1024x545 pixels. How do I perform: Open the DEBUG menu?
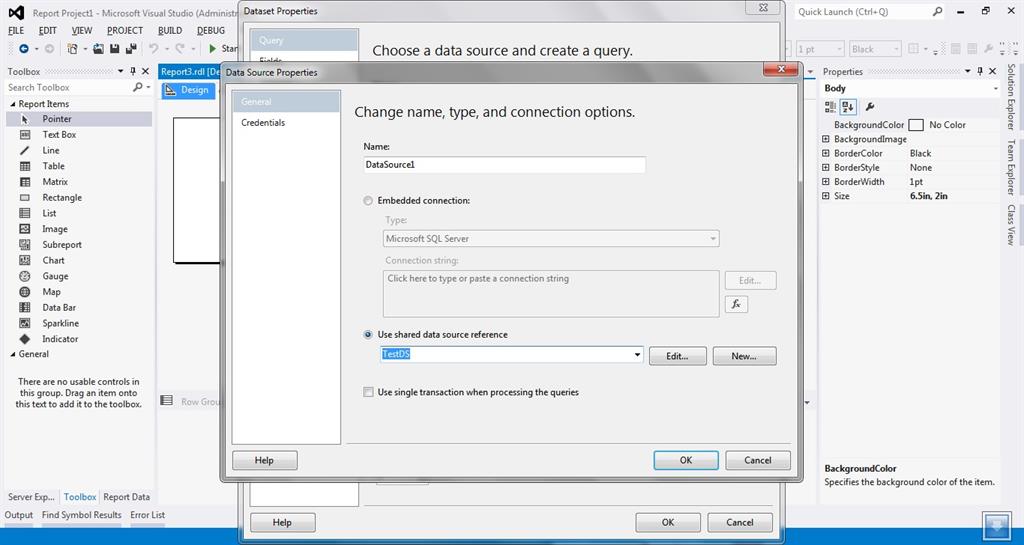click(x=211, y=31)
